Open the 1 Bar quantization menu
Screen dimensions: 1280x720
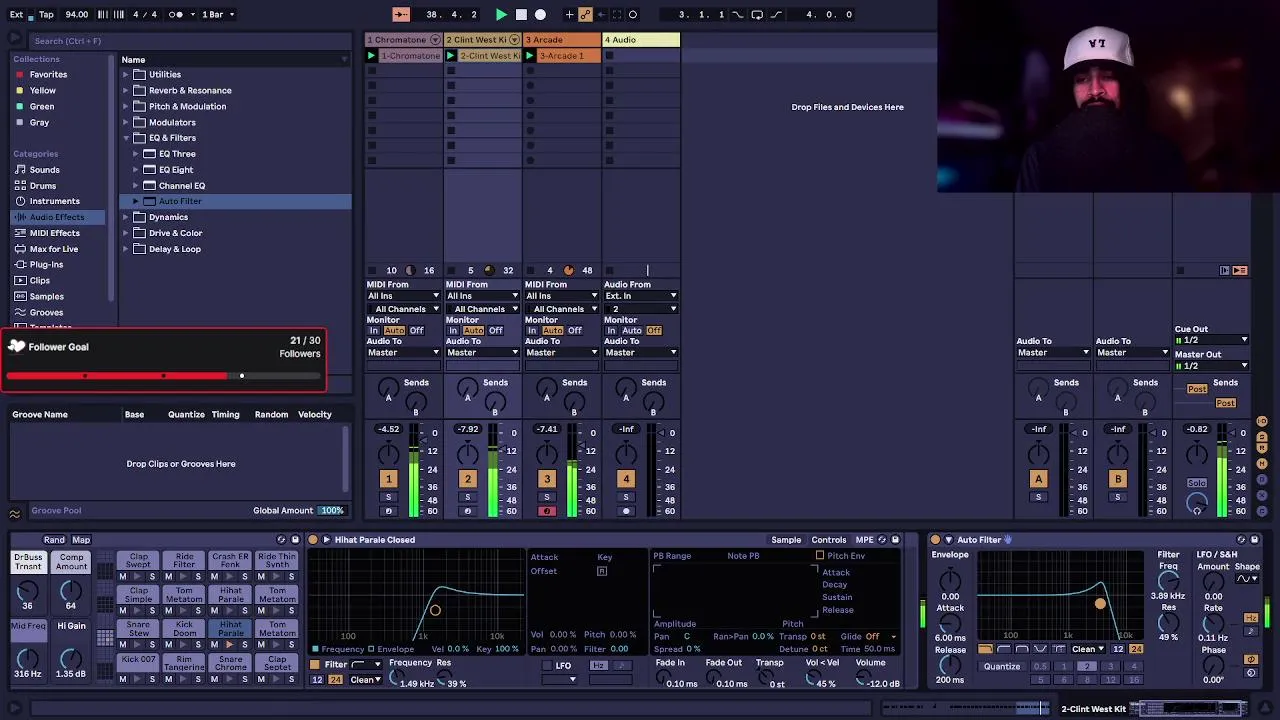[218, 14]
